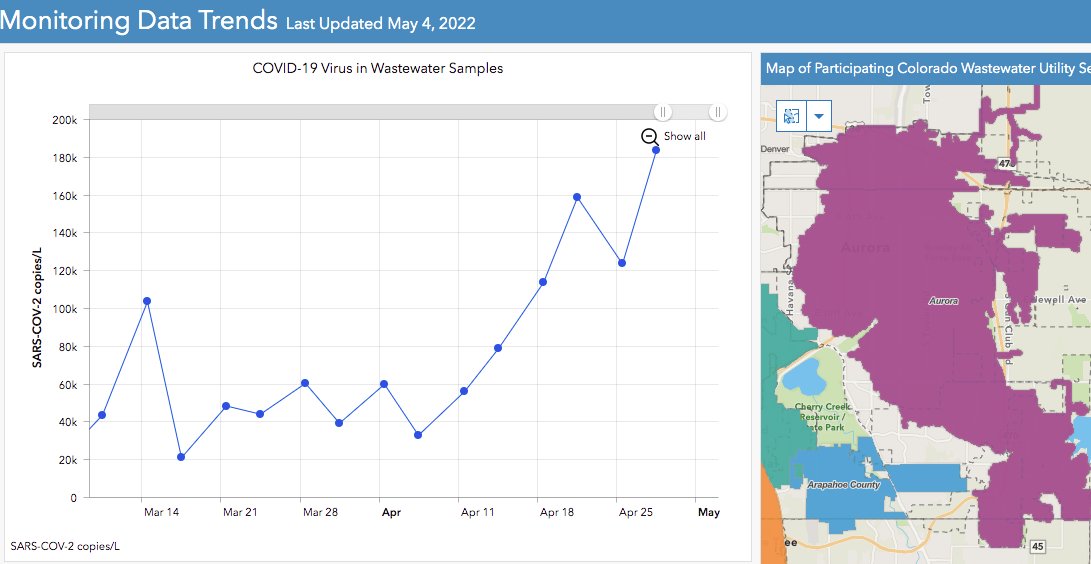Click the 'Apr 25' x-axis label
This screenshot has width=1091, height=564.
(636, 513)
